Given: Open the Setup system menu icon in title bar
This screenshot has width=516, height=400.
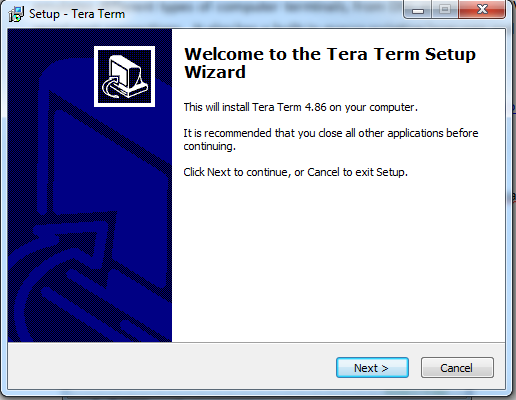Looking at the screenshot, I should pos(16,14).
